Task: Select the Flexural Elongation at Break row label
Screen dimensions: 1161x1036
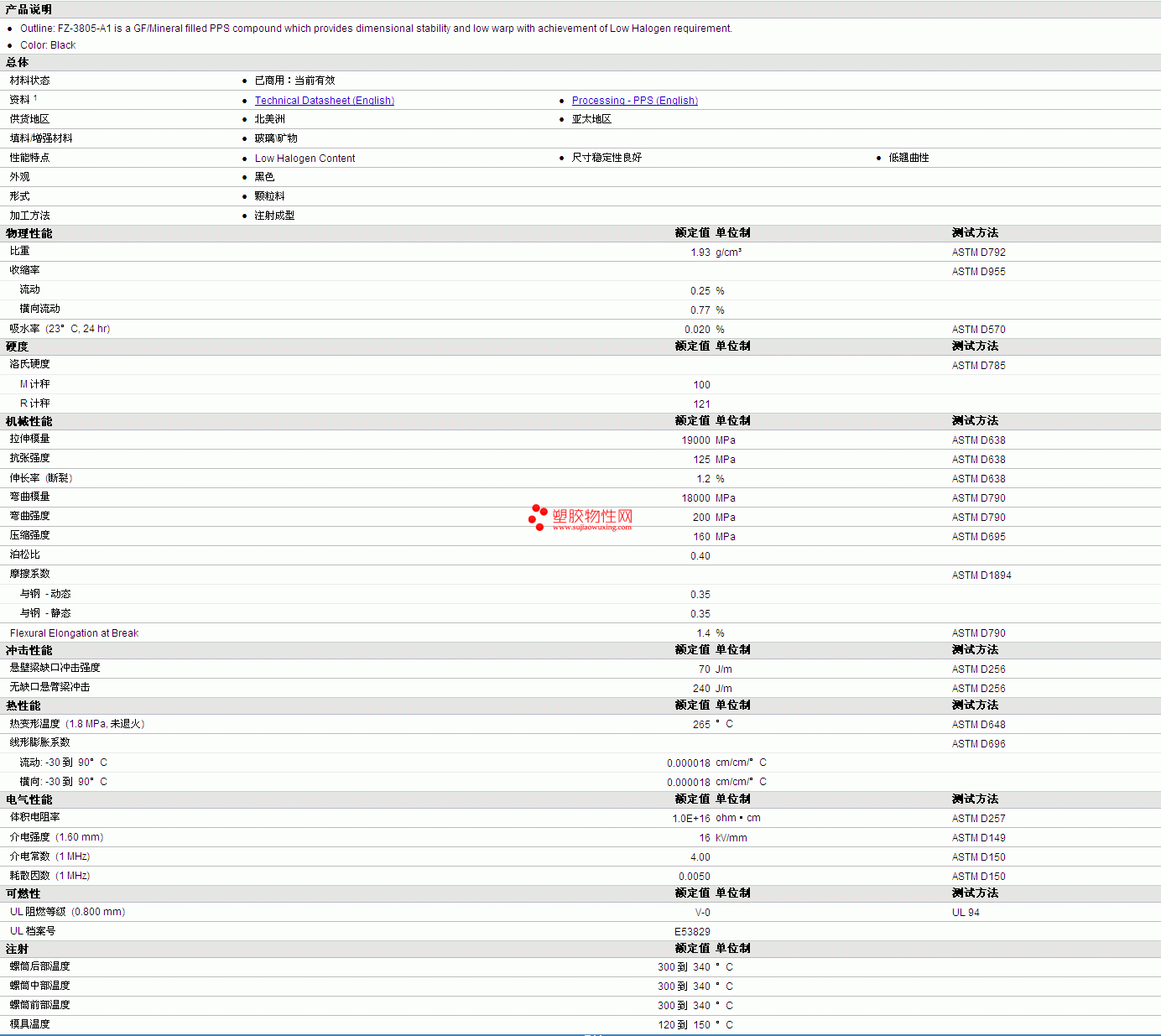Action: click(x=74, y=633)
